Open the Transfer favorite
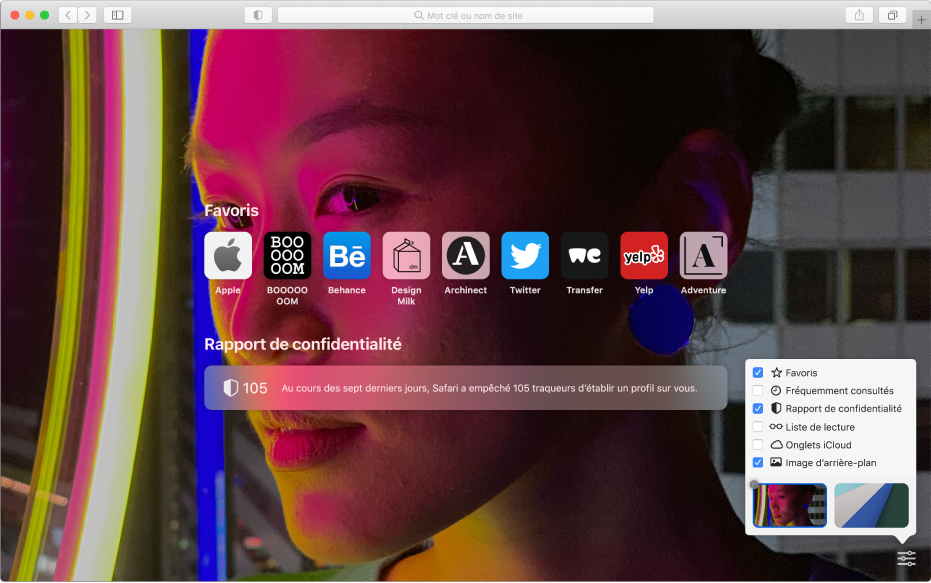Image resolution: width=931 pixels, height=583 pixels. point(584,256)
